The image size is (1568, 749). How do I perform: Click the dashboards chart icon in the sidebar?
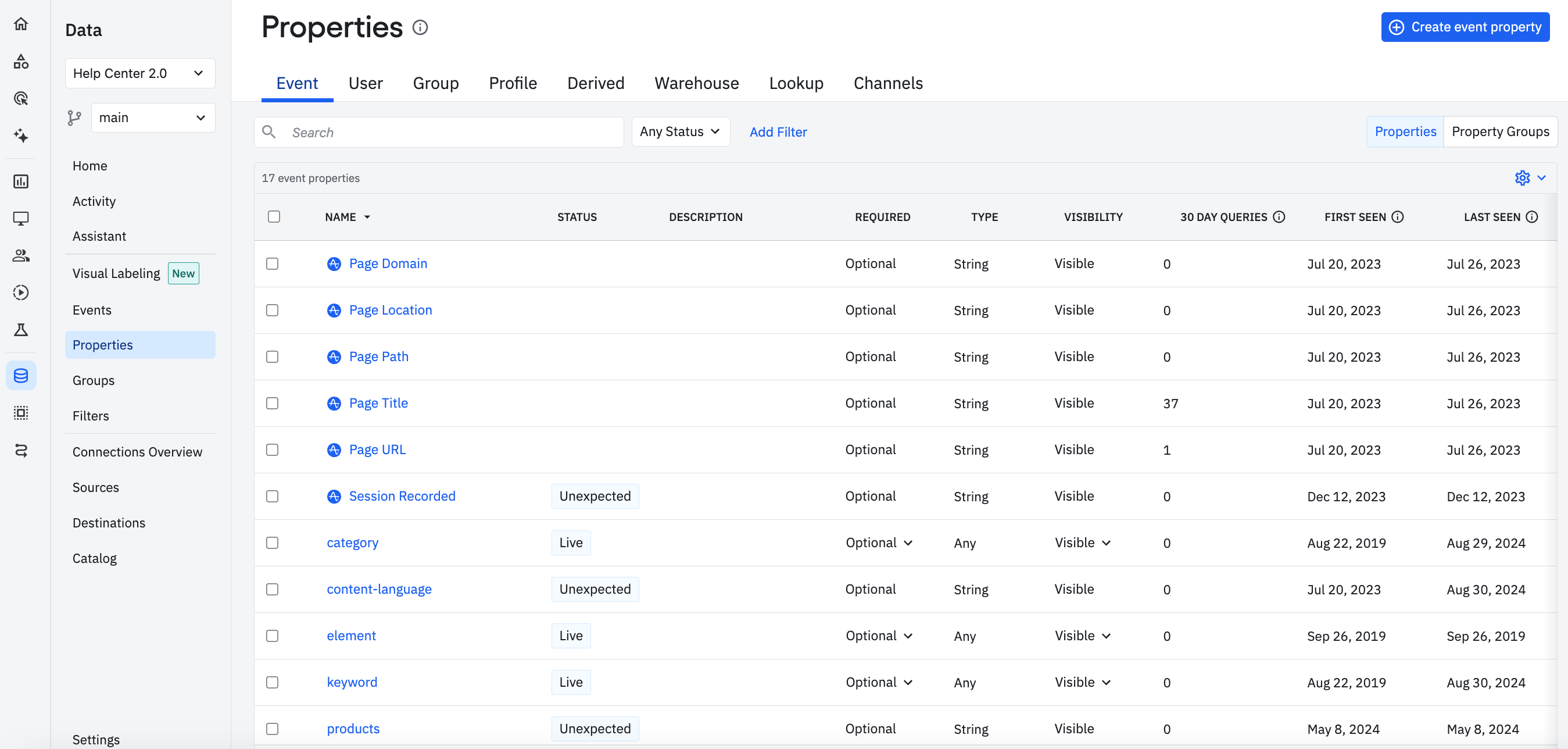(22, 181)
